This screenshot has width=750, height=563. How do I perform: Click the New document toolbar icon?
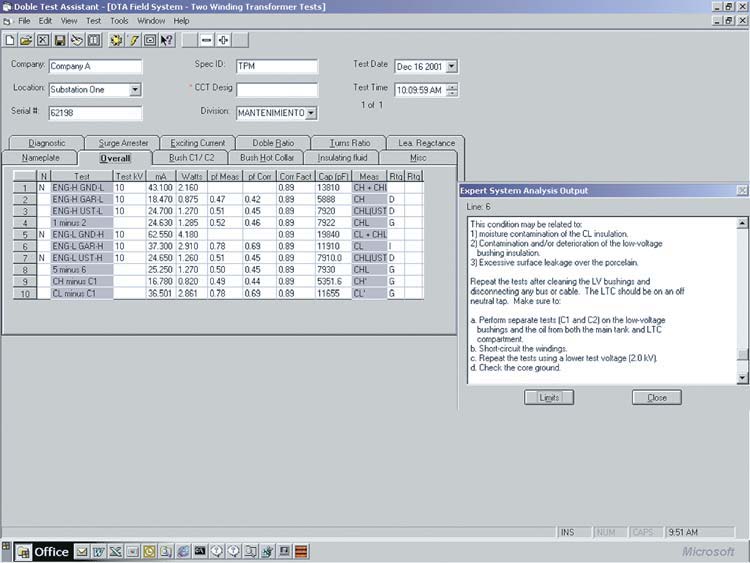pos(10,40)
